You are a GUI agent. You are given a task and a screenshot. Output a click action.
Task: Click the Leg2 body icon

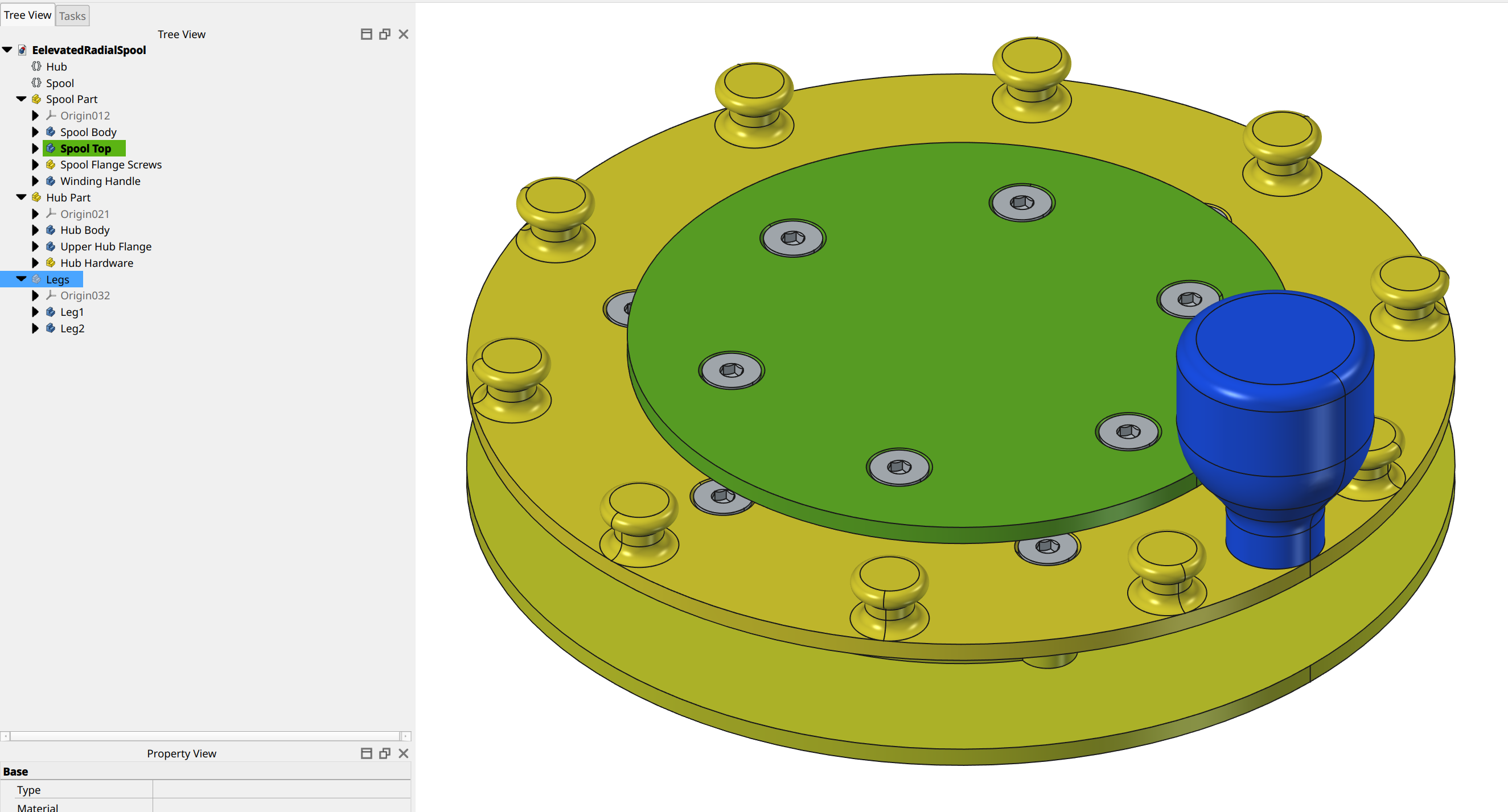click(x=51, y=328)
